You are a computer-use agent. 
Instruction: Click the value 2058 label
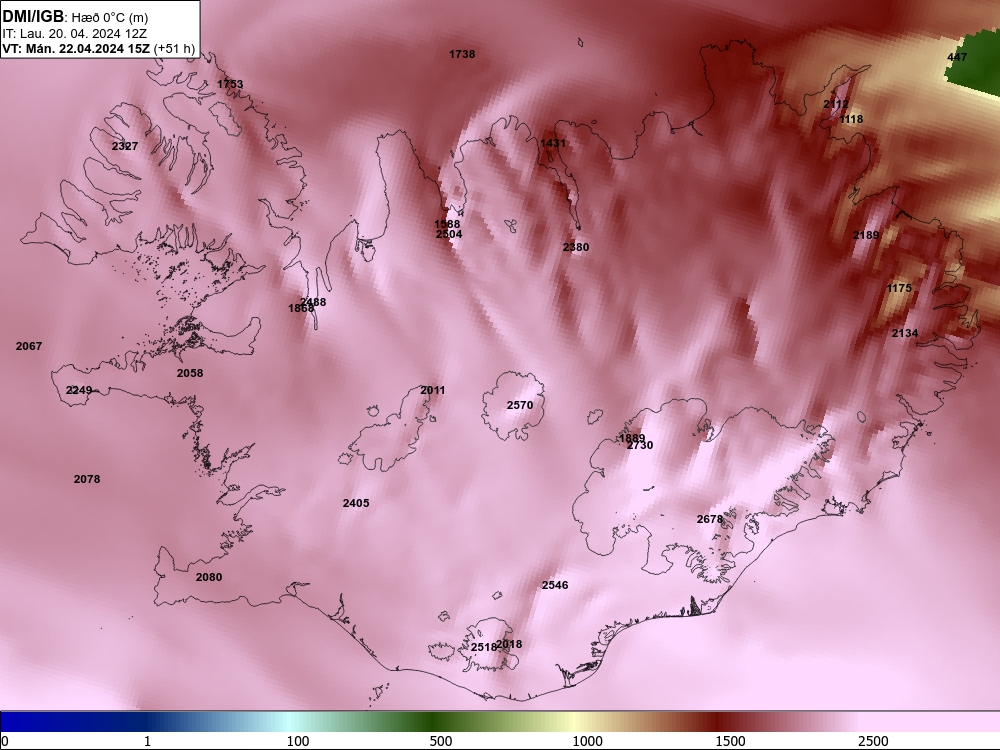tap(190, 373)
